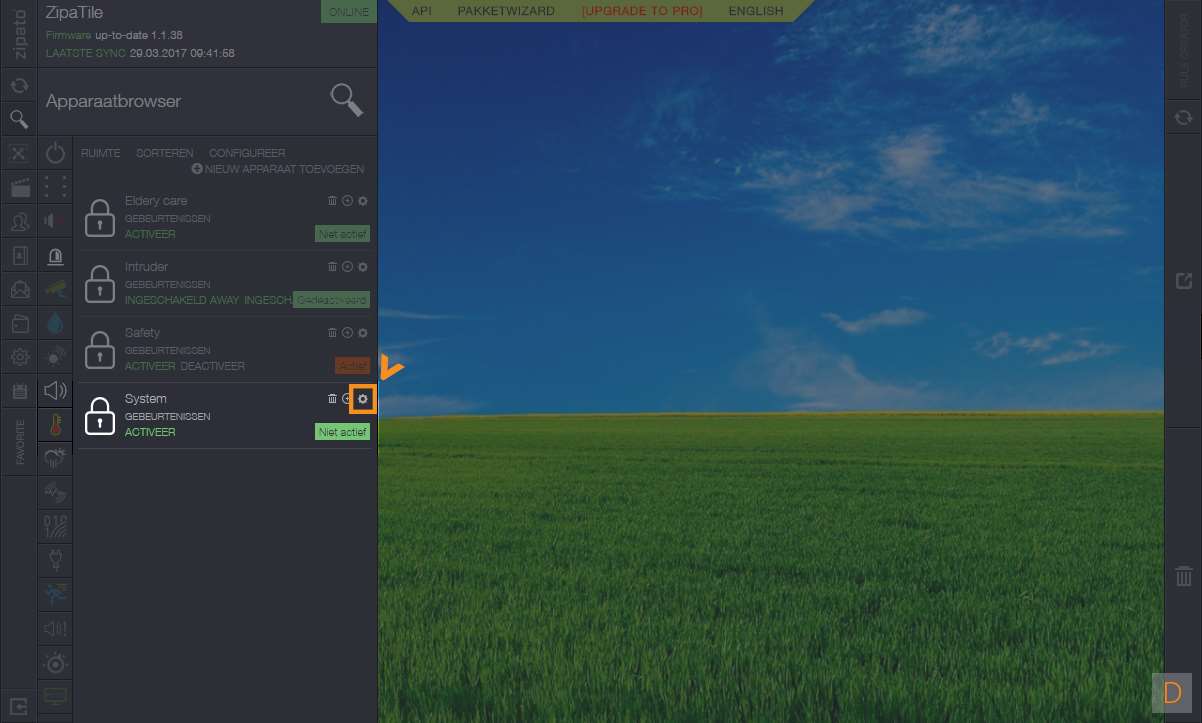Image resolution: width=1202 pixels, height=723 pixels.
Task: Open the large search magnifier in Apparaatbrowser header
Action: pyautogui.click(x=346, y=100)
